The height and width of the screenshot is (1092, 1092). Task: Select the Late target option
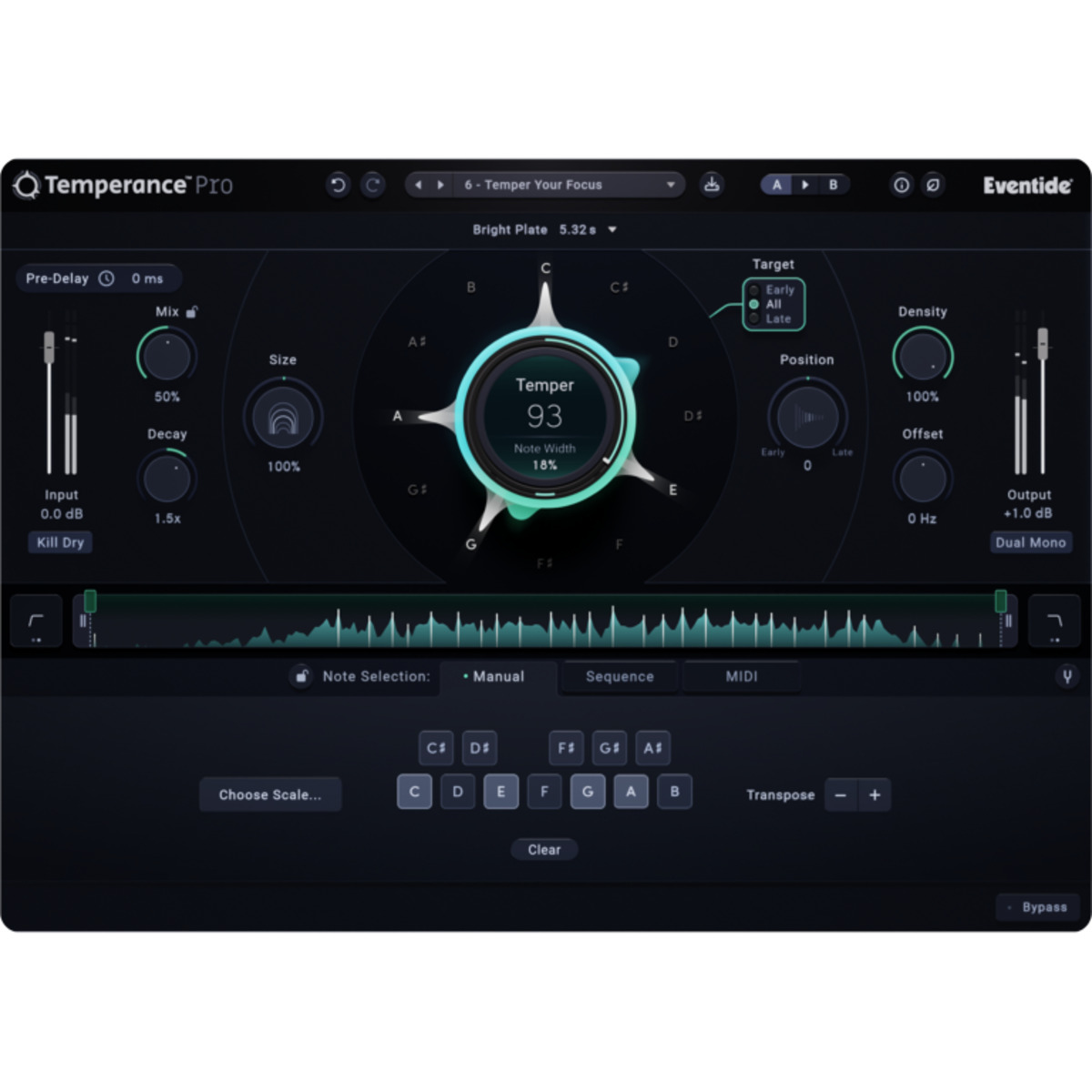pos(754,318)
